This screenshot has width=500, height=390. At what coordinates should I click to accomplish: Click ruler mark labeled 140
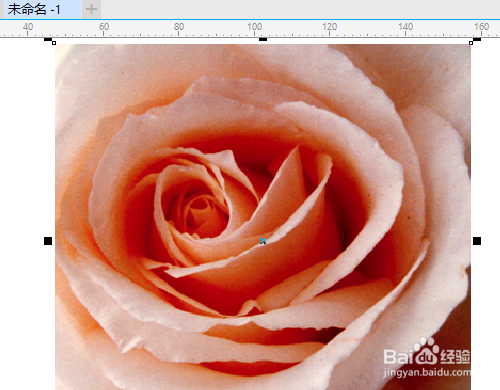point(405,27)
